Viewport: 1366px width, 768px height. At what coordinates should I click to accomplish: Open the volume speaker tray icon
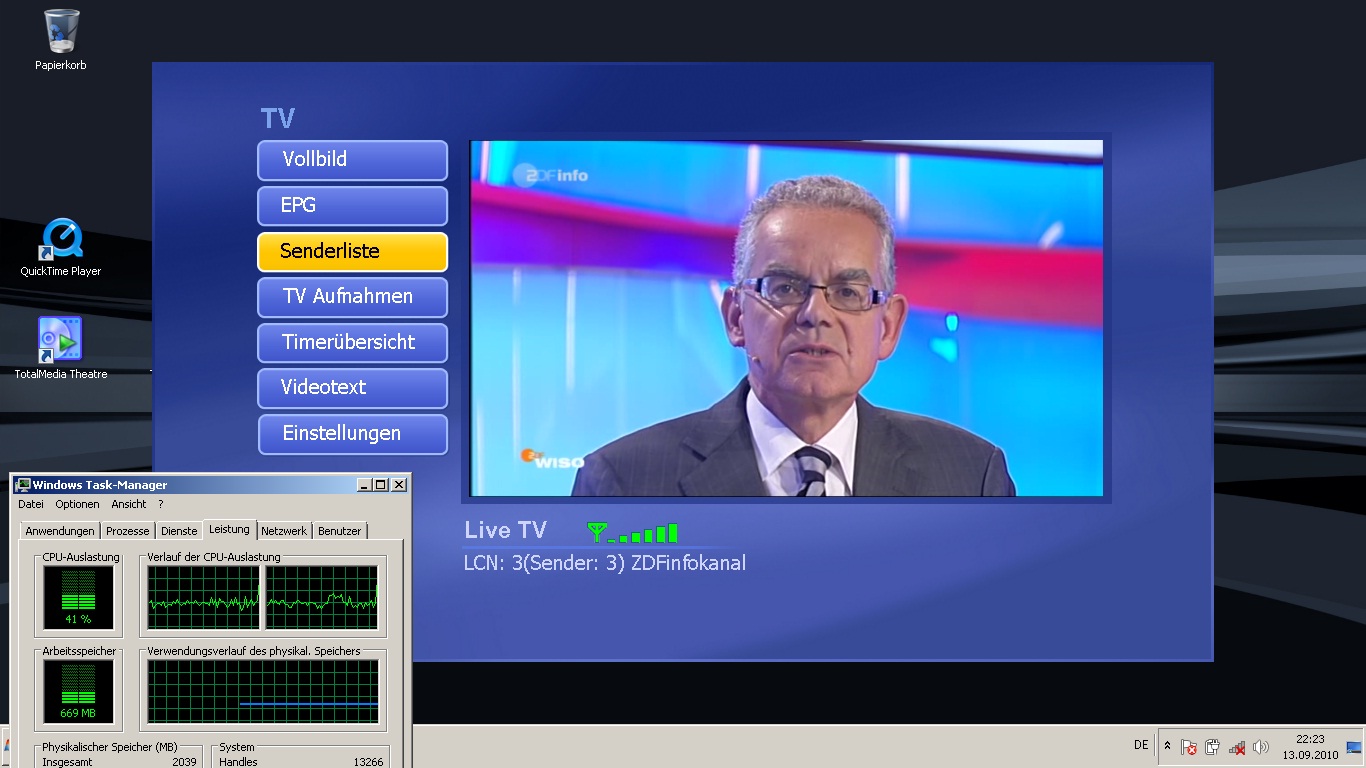pyautogui.click(x=1261, y=746)
